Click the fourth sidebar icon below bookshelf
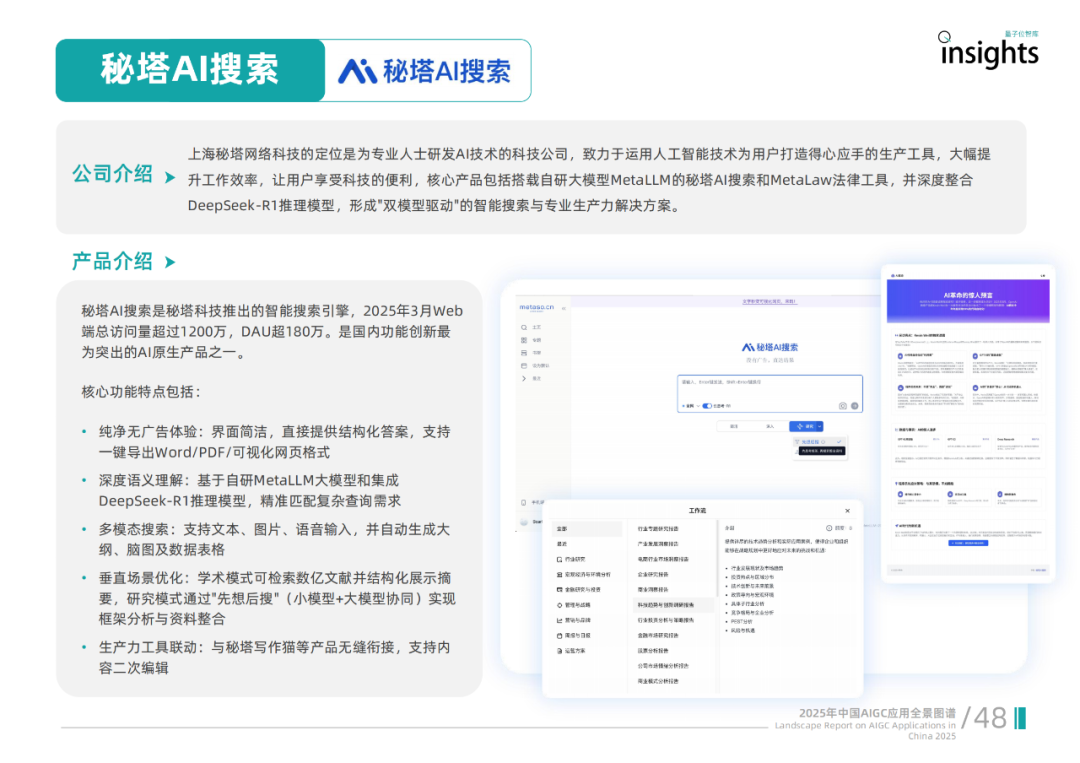This screenshot has width=1080, height=763. tap(524, 366)
